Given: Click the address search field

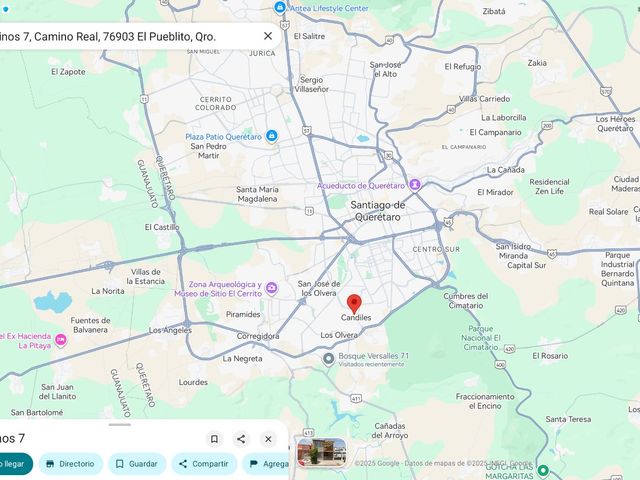Looking at the screenshot, I should 137,36.
